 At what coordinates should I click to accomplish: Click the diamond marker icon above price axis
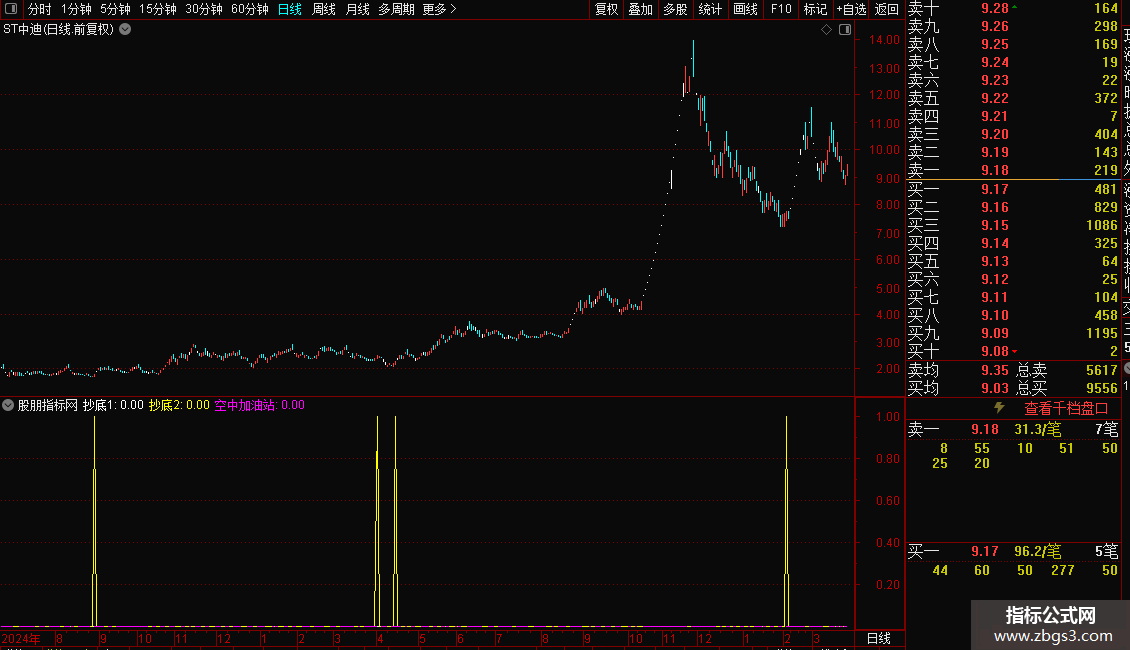827,30
